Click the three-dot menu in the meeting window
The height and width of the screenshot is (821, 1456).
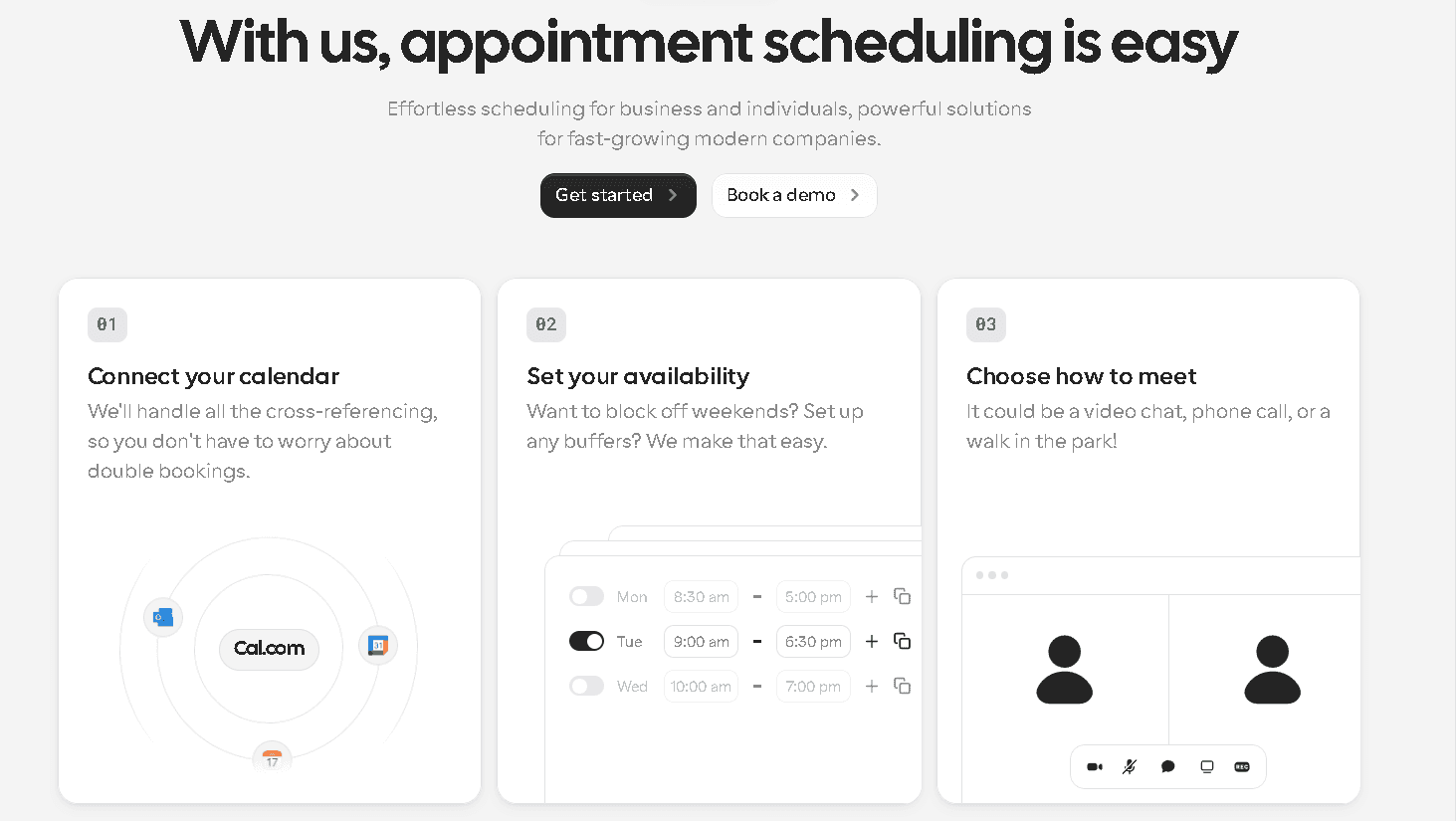tap(992, 575)
